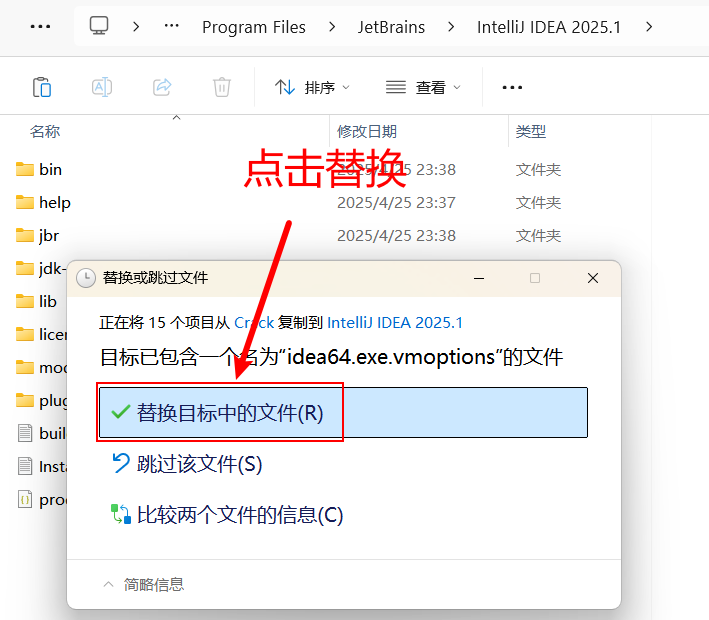Click the Crack source link in dialog

coord(254,323)
